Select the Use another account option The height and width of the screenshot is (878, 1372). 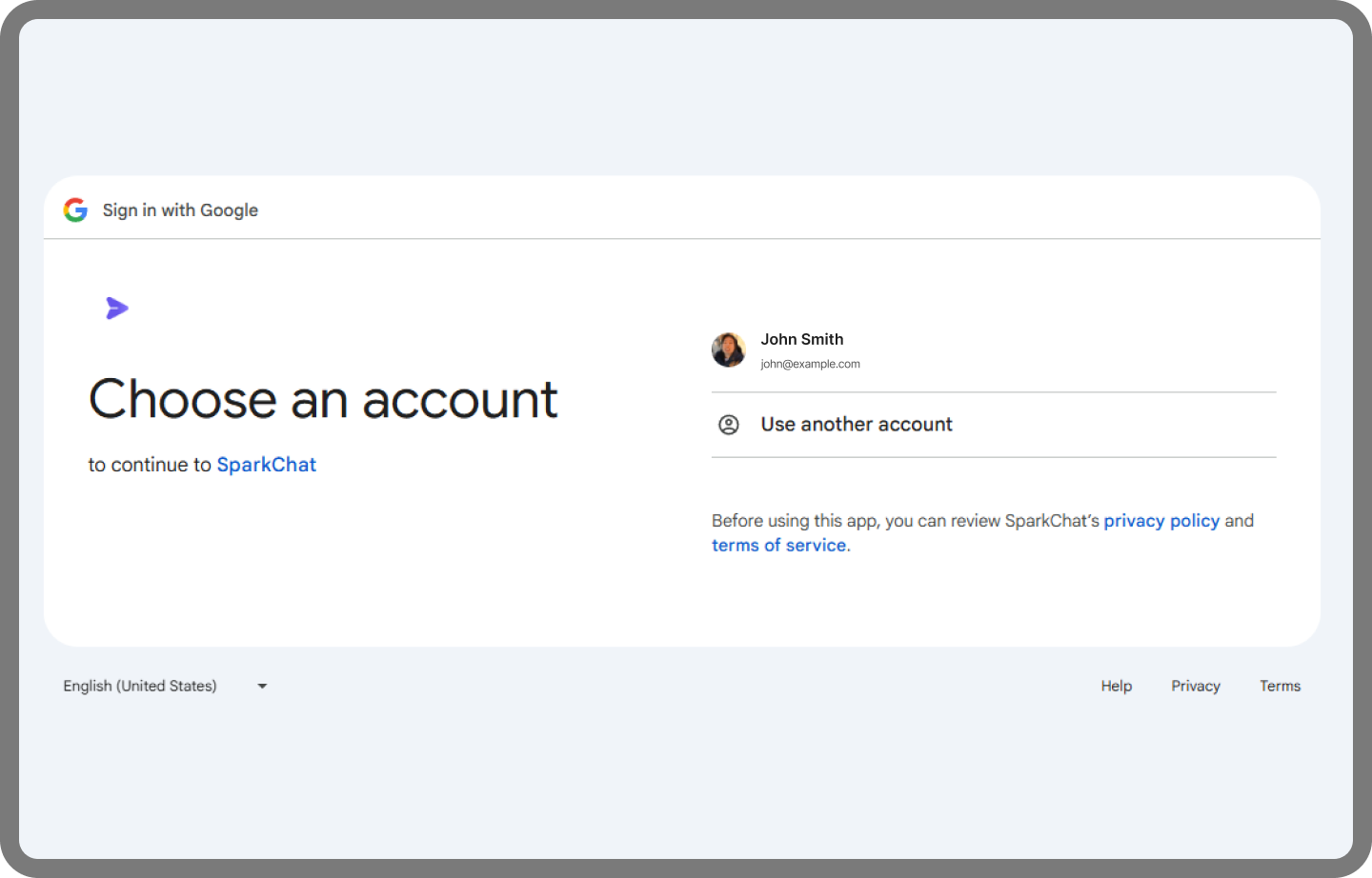(x=856, y=425)
